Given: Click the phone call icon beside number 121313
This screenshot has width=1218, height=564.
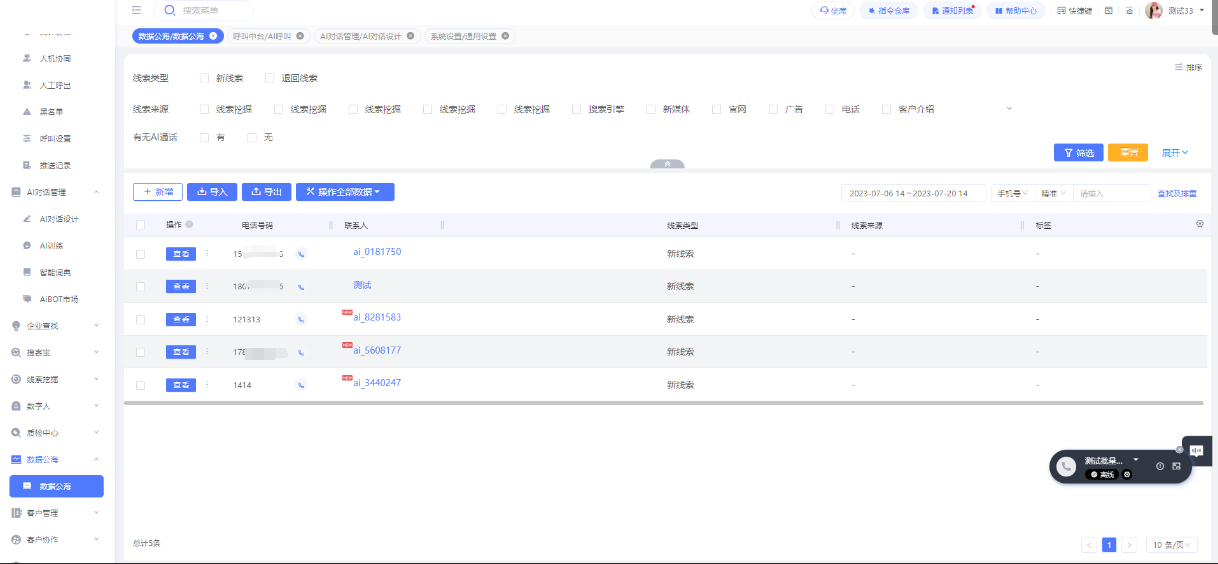Looking at the screenshot, I should pos(301,319).
